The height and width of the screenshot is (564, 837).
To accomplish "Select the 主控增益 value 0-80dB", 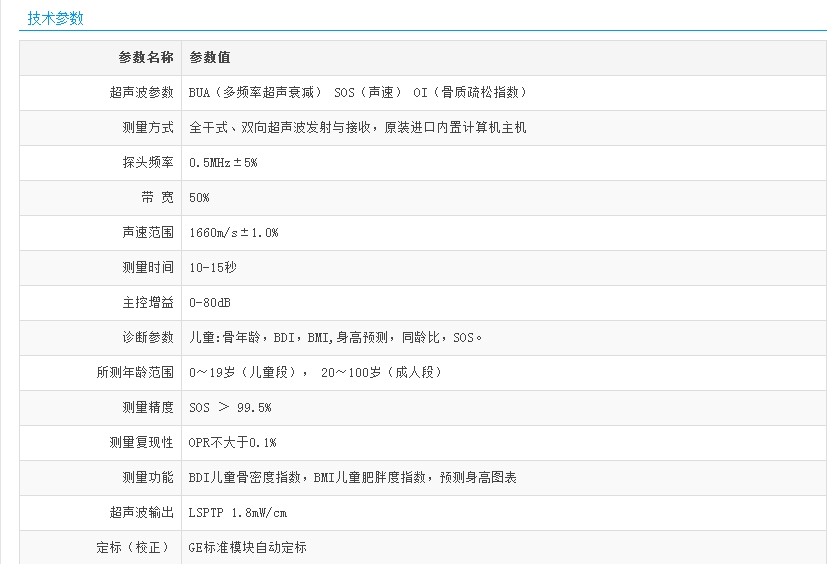I will [210, 302].
